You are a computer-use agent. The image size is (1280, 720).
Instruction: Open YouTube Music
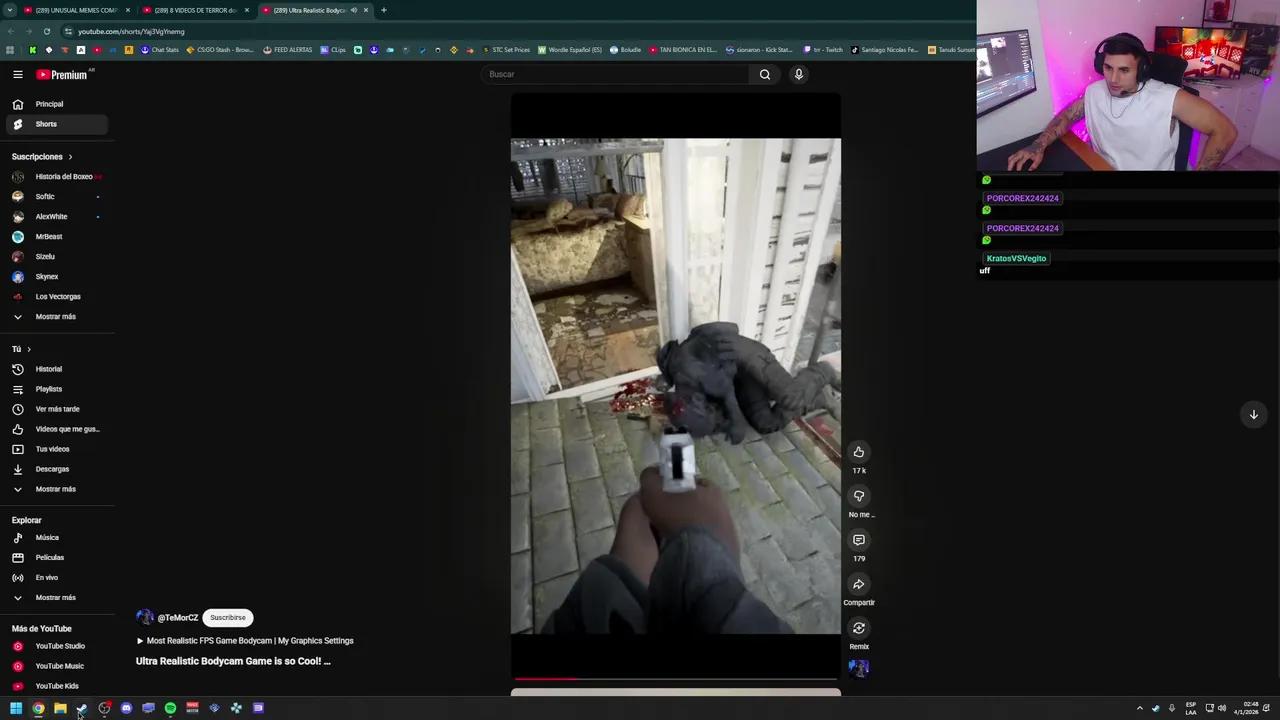56,666
